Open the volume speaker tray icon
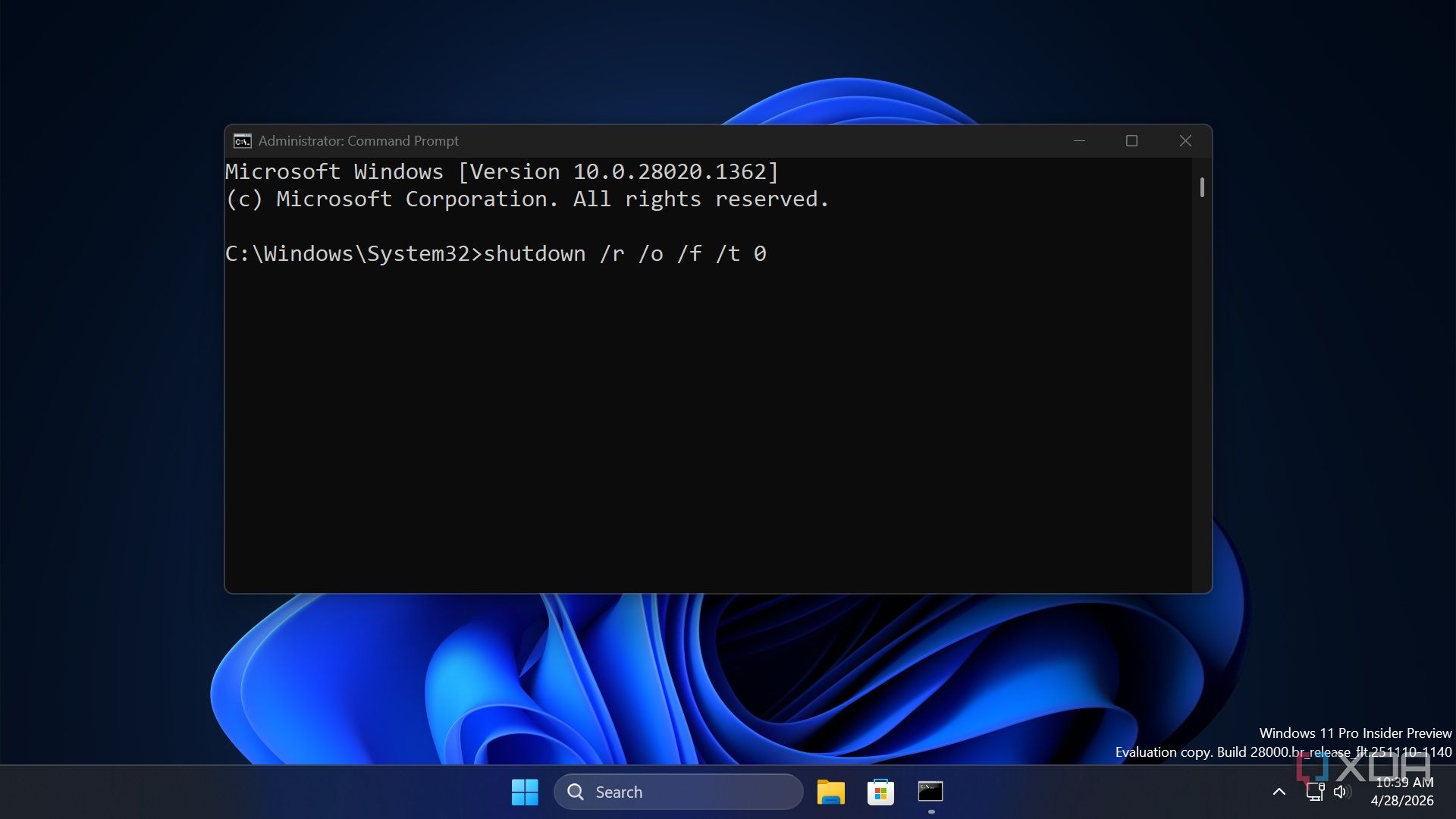1456x819 pixels. pyautogui.click(x=1341, y=792)
